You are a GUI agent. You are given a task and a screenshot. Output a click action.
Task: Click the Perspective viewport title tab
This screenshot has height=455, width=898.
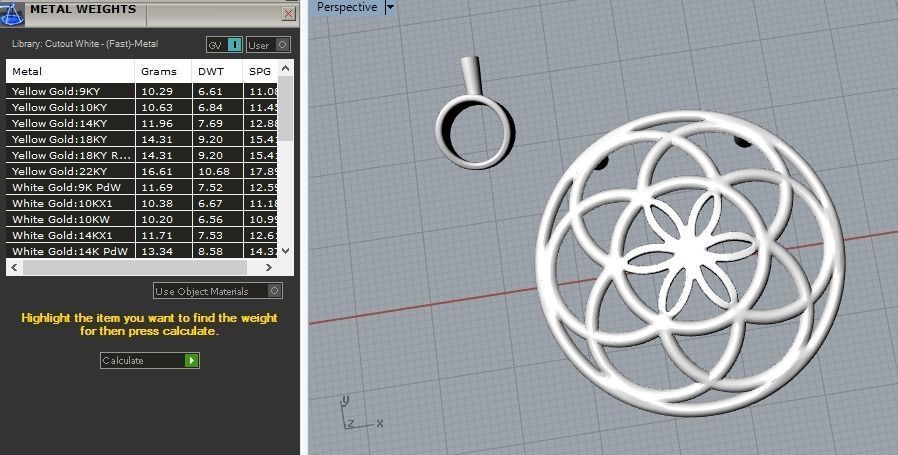(x=347, y=7)
